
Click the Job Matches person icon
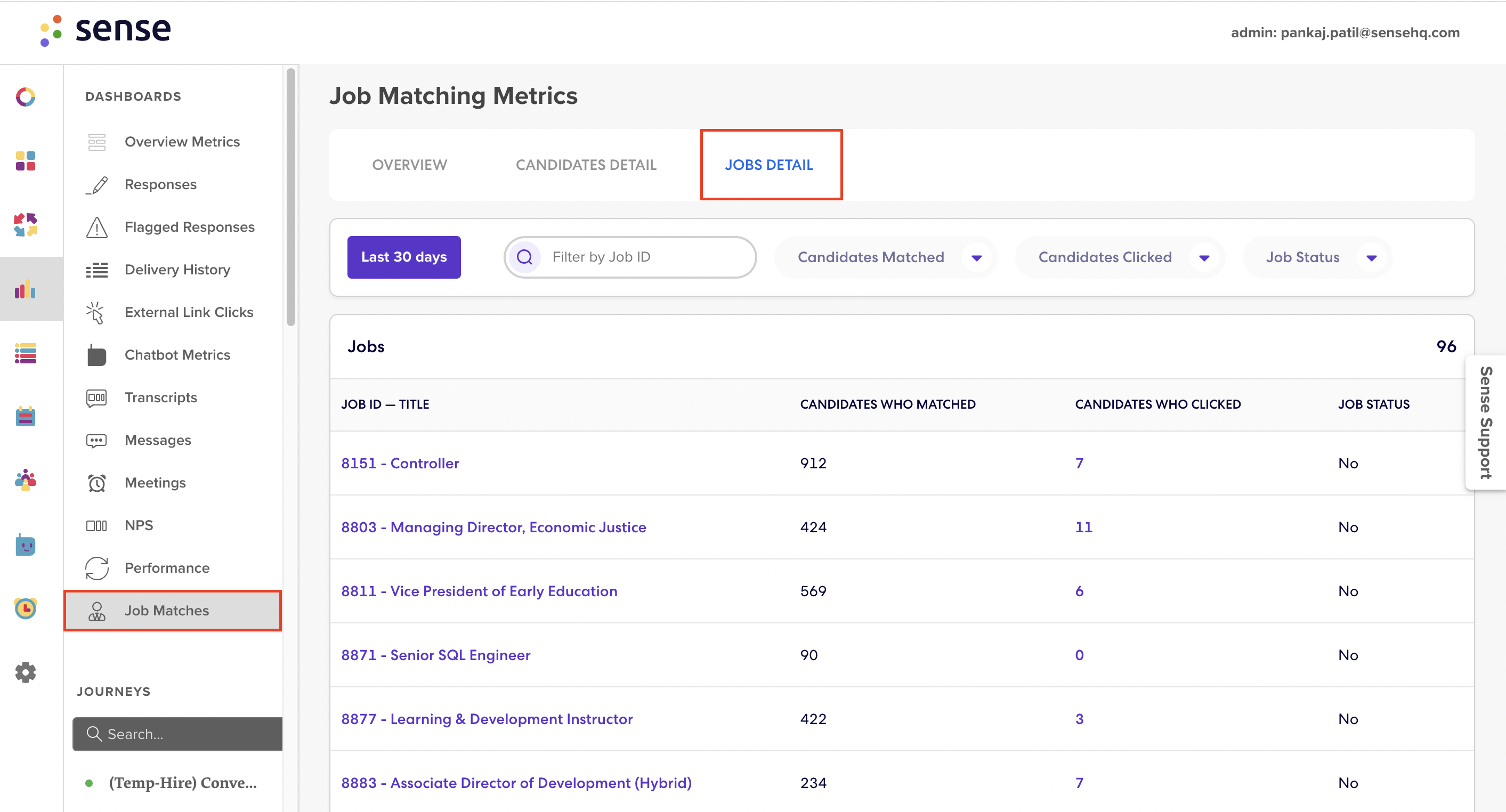96,611
